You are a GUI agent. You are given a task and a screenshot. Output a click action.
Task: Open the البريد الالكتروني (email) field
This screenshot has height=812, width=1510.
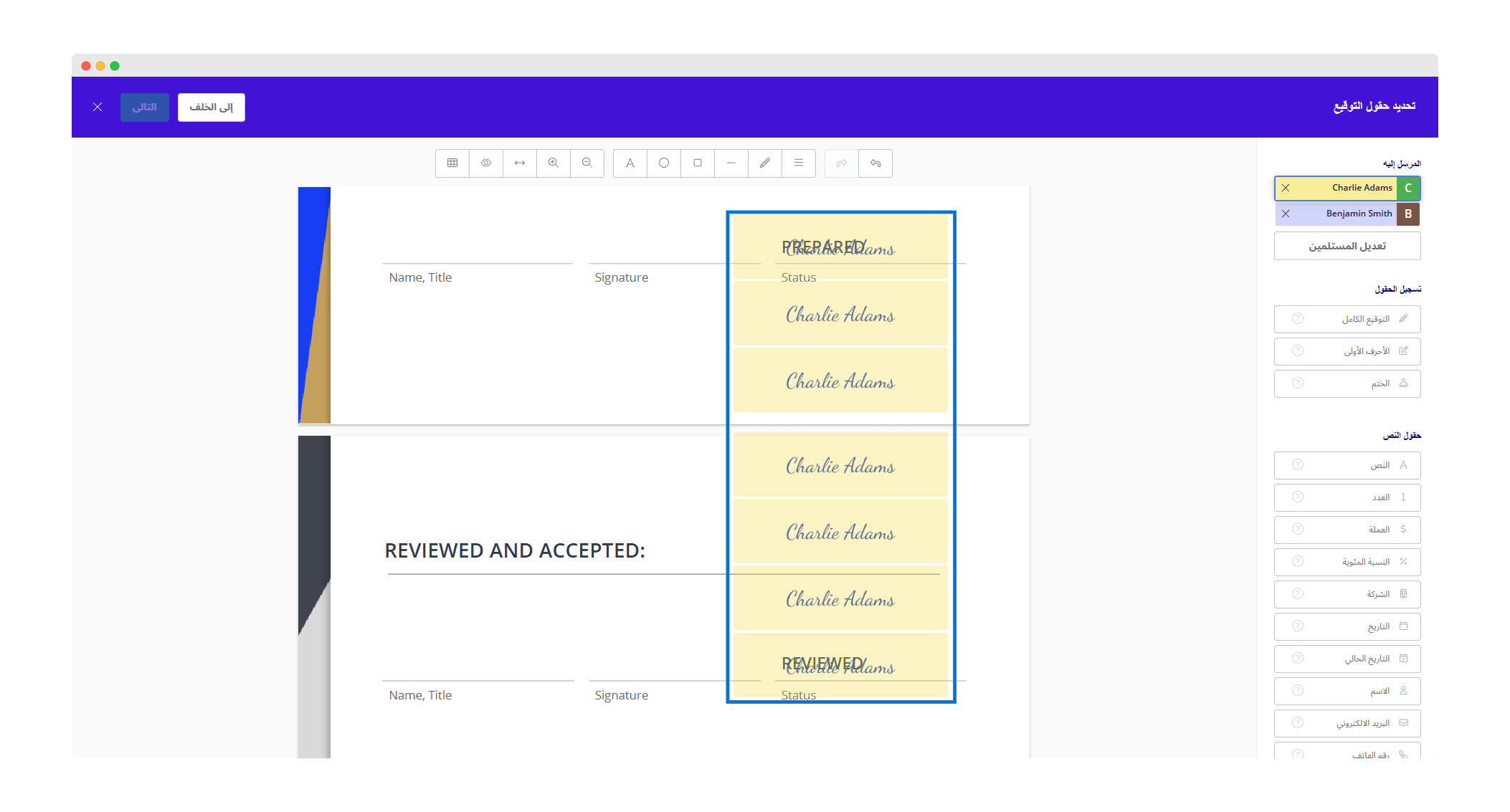click(1347, 722)
